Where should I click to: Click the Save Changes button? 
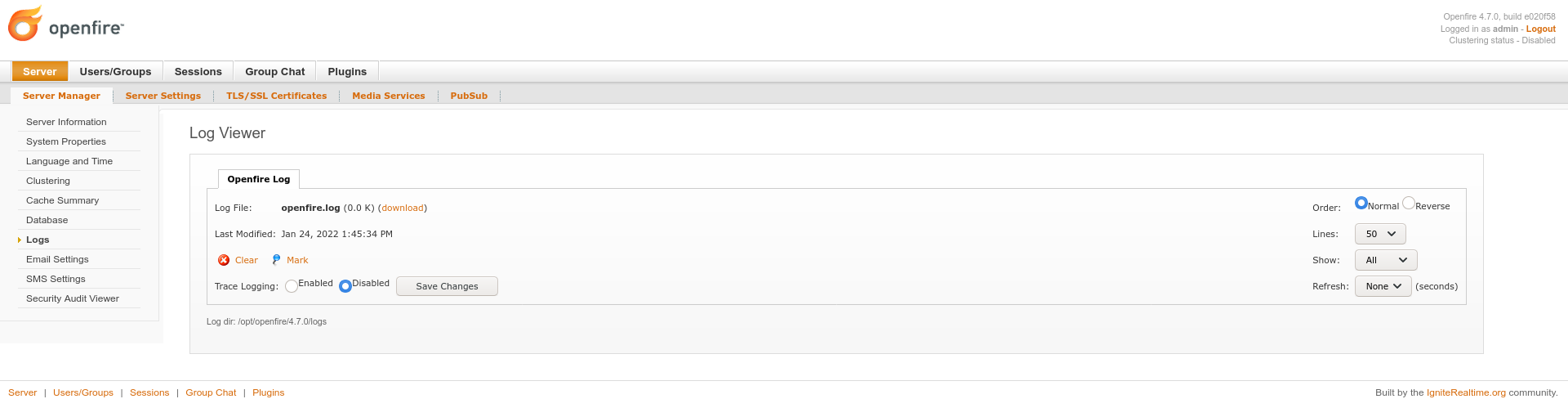click(x=447, y=286)
